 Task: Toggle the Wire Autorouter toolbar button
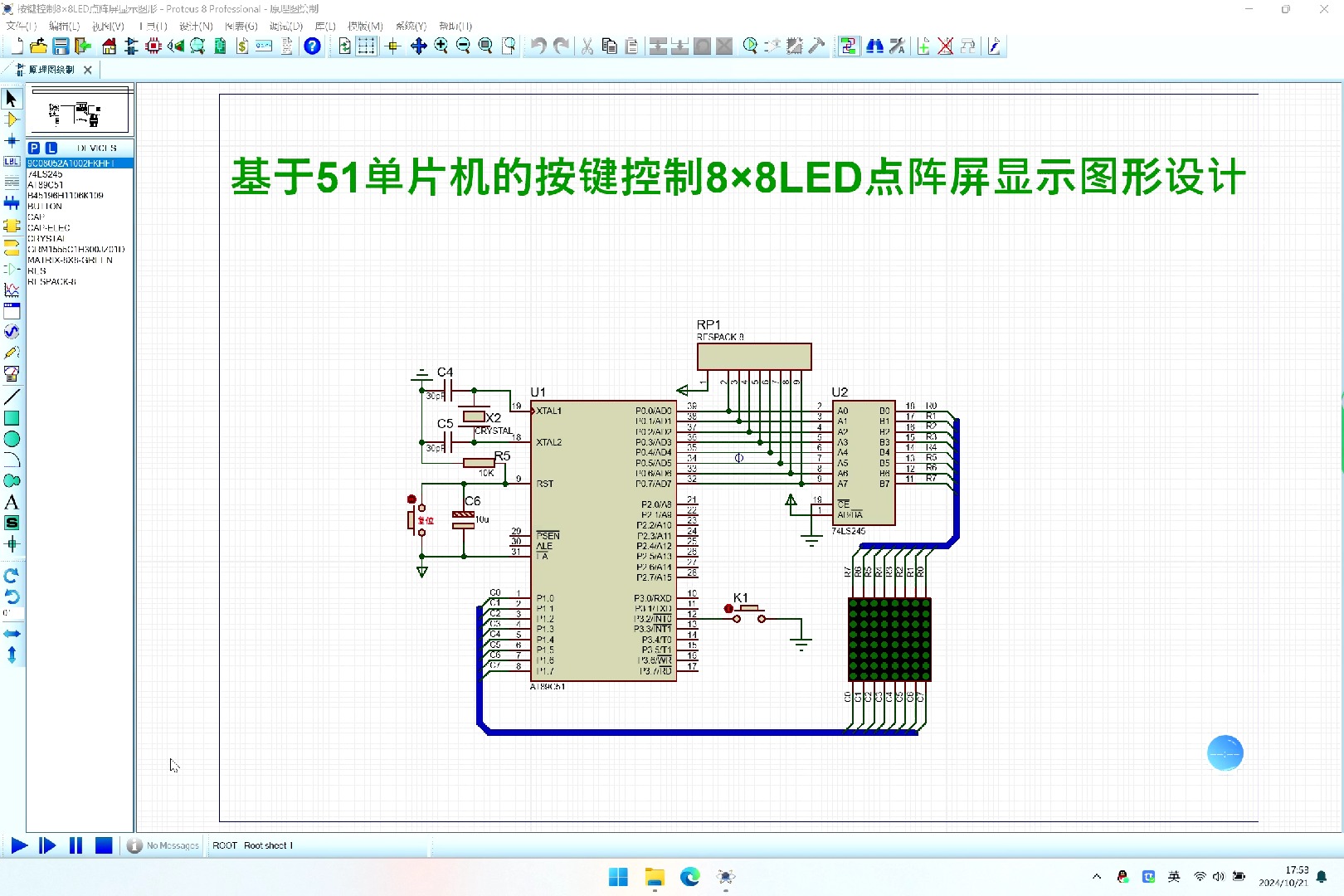tap(848, 46)
